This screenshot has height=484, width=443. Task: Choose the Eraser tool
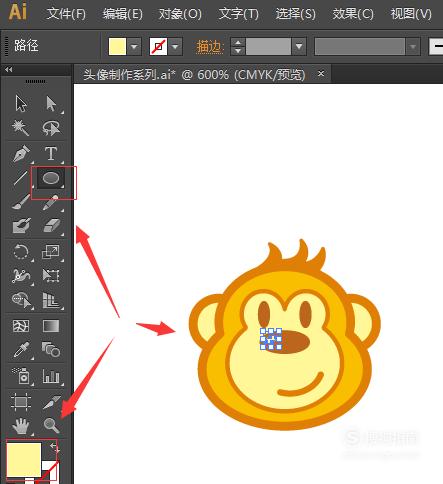pos(52,226)
